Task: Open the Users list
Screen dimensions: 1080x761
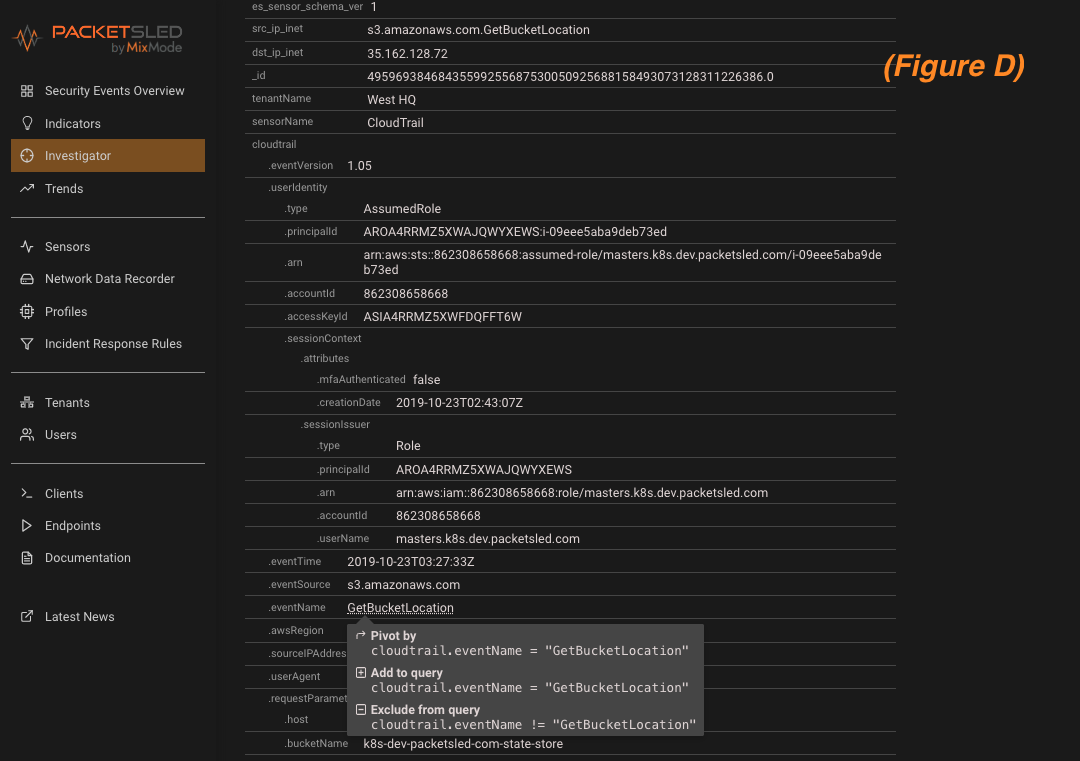Action: [61, 435]
